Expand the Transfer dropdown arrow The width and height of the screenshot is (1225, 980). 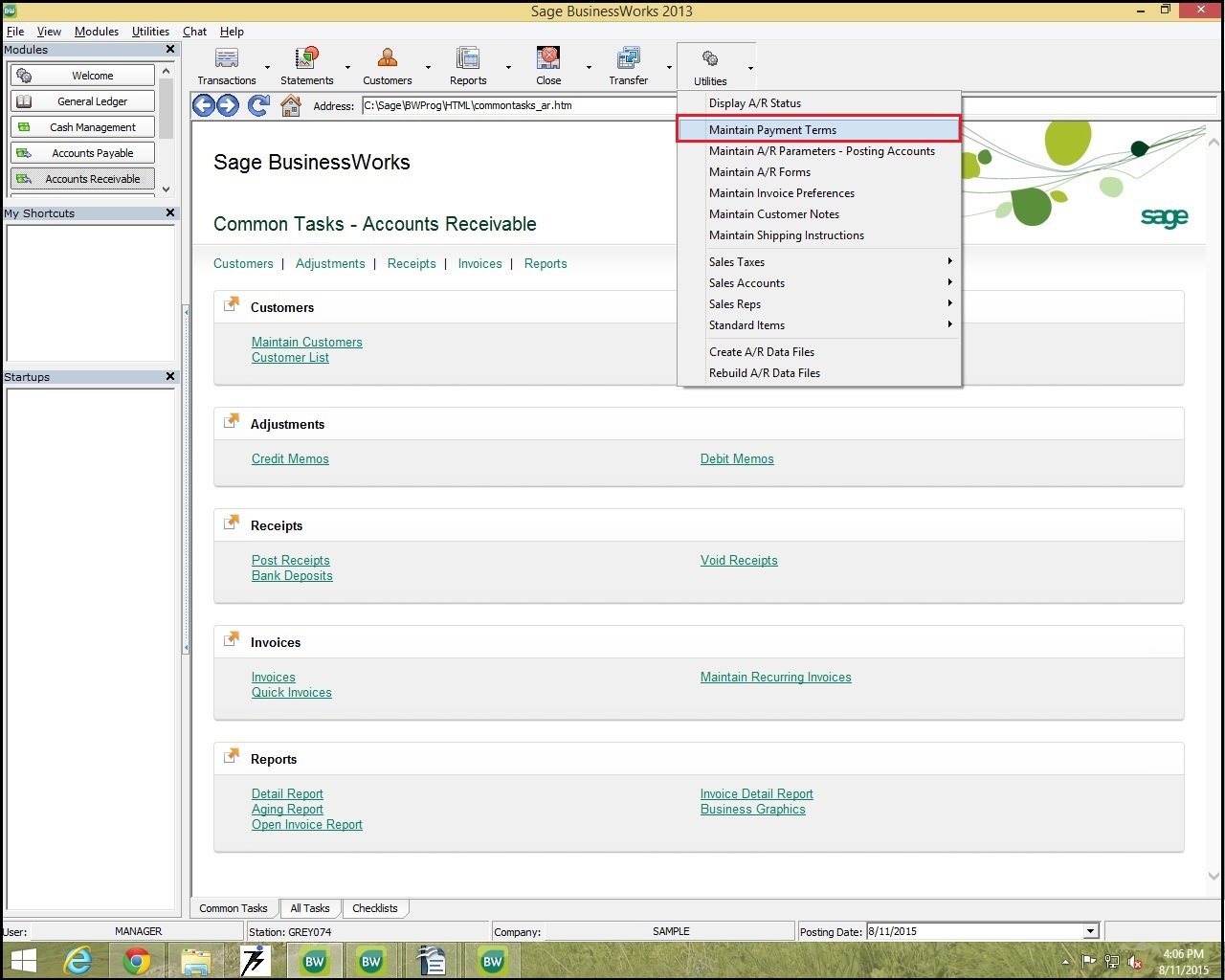(x=669, y=68)
